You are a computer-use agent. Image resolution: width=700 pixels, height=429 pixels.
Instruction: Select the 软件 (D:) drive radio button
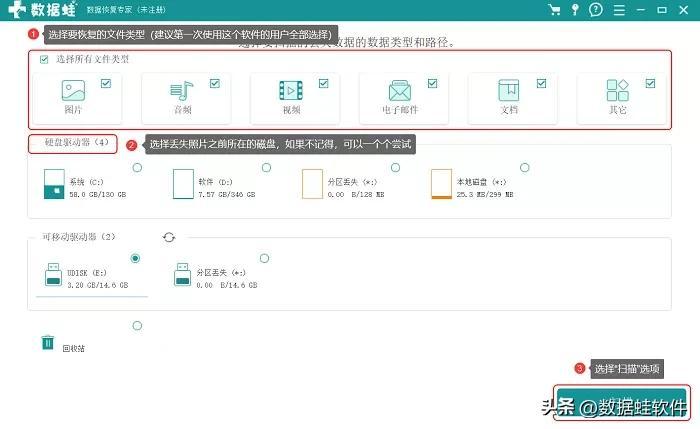pos(267,167)
